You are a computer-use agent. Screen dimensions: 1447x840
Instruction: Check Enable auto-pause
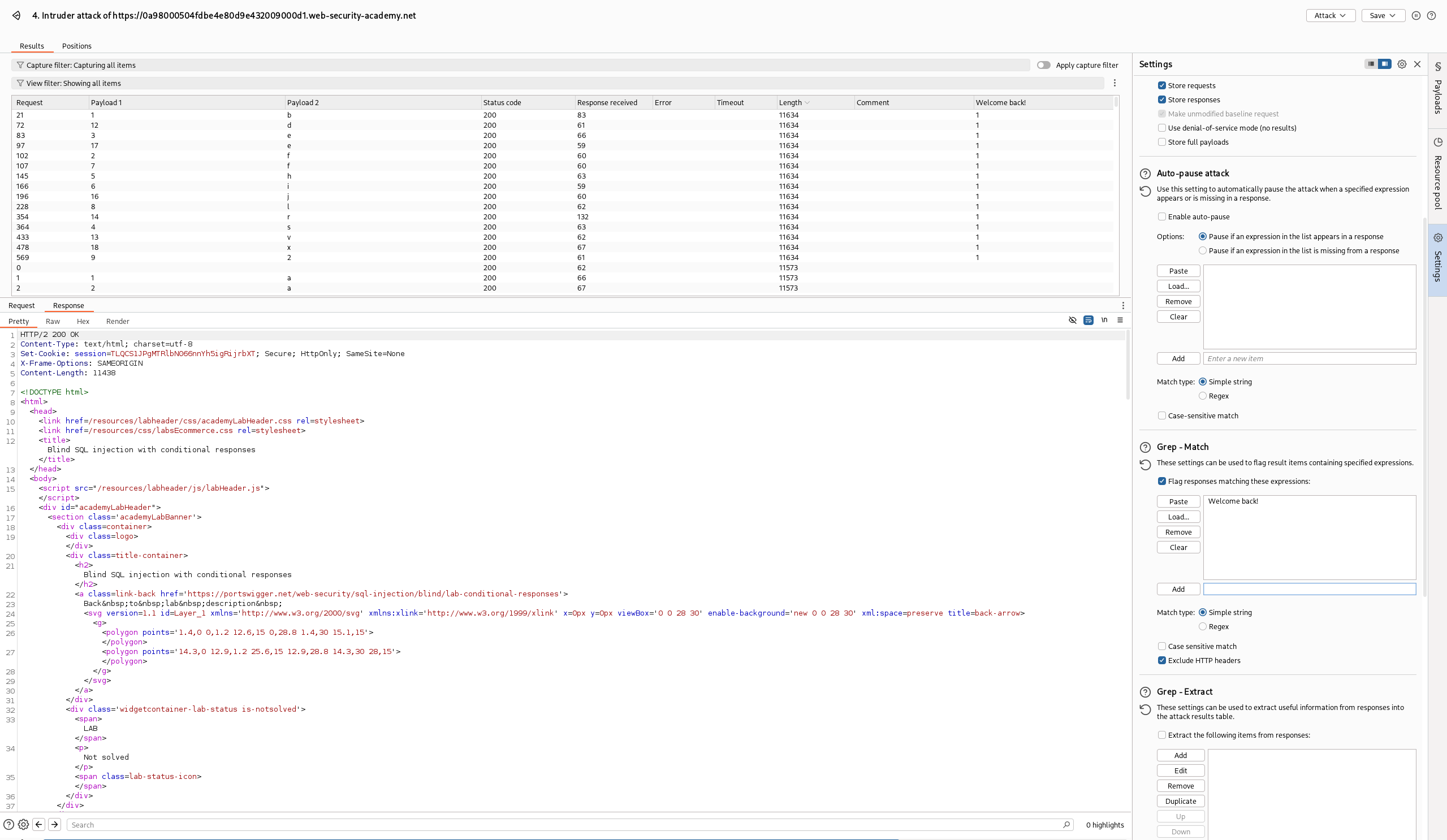(x=1161, y=217)
